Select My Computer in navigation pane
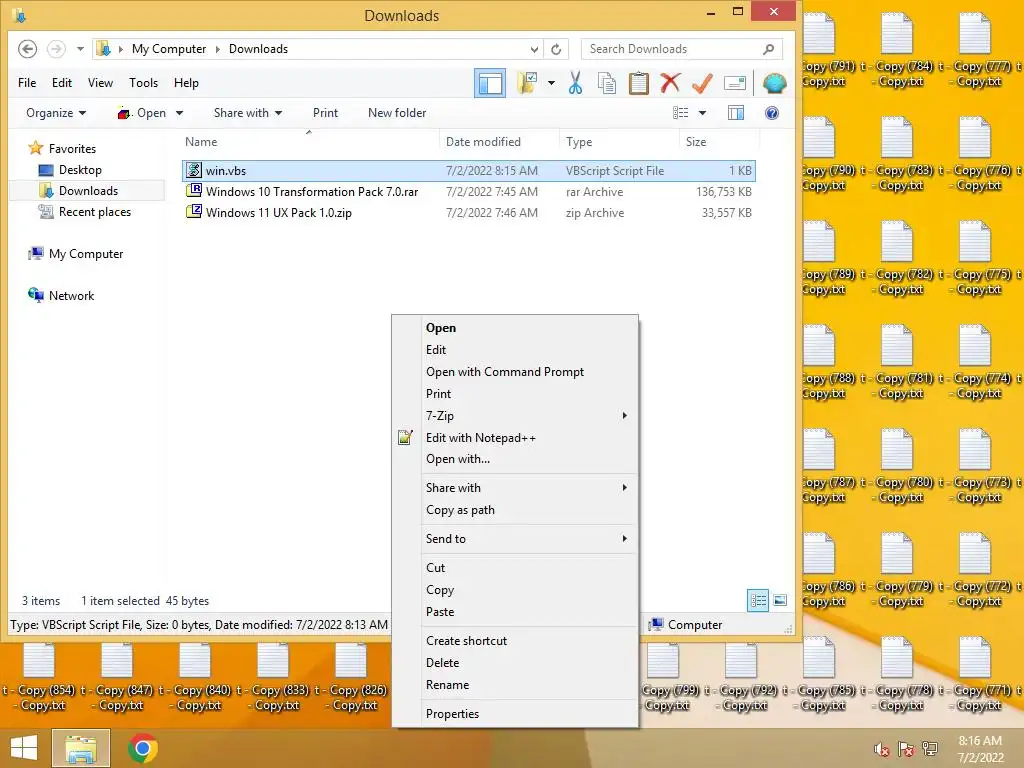Viewport: 1024px width, 768px height. pyautogui.click(x=86, y=253)
